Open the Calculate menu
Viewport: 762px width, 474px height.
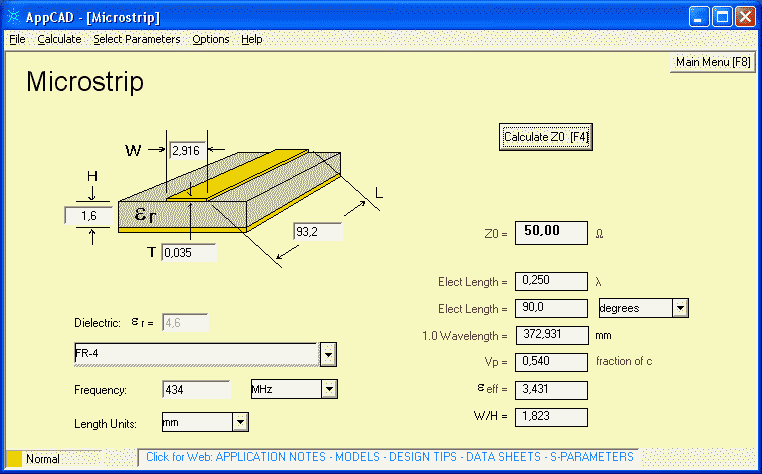coord(59,39)
